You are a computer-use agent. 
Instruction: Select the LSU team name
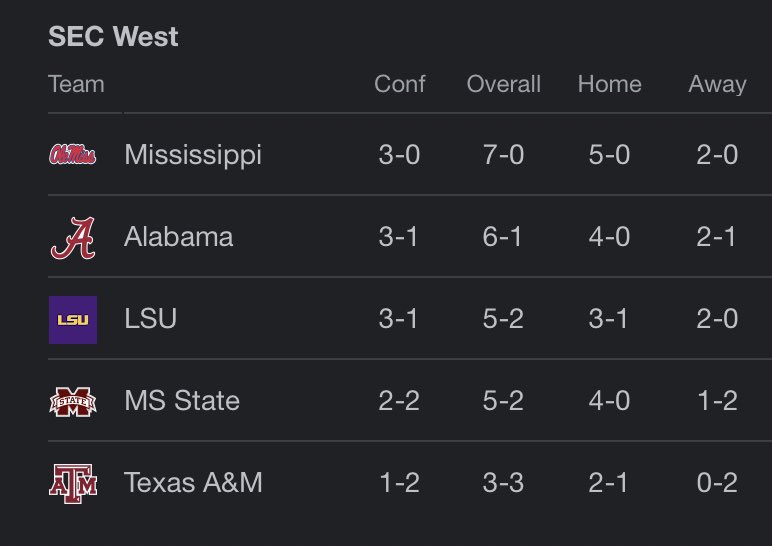pos(151,319)
